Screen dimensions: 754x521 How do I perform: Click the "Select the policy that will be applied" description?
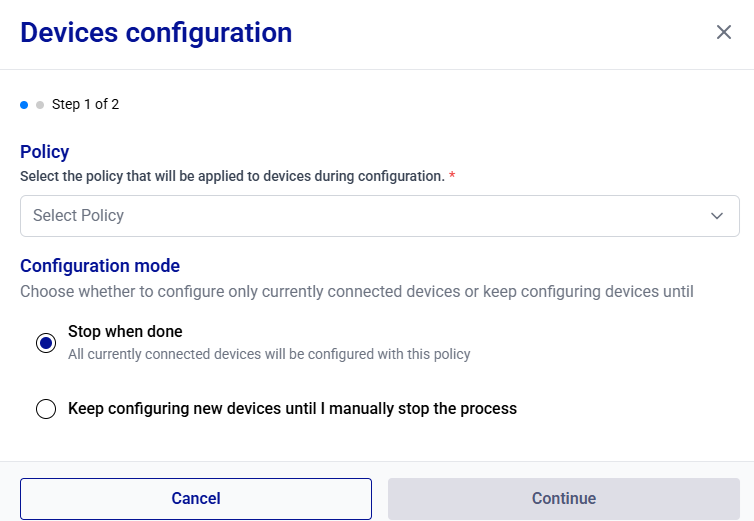pyautogui.click(x=232, y=176)
